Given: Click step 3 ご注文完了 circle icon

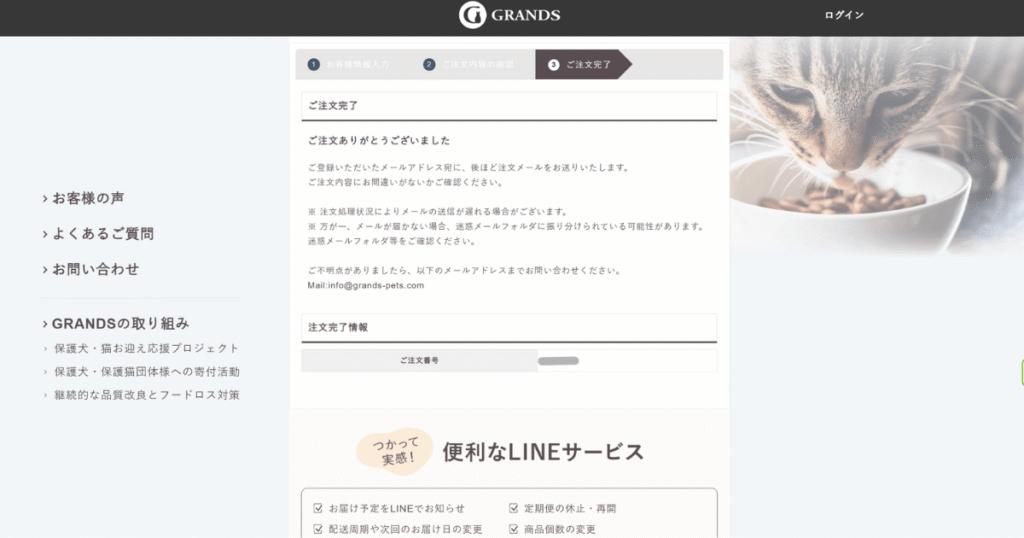Looking at the screenshot, I should click(554, 65).
